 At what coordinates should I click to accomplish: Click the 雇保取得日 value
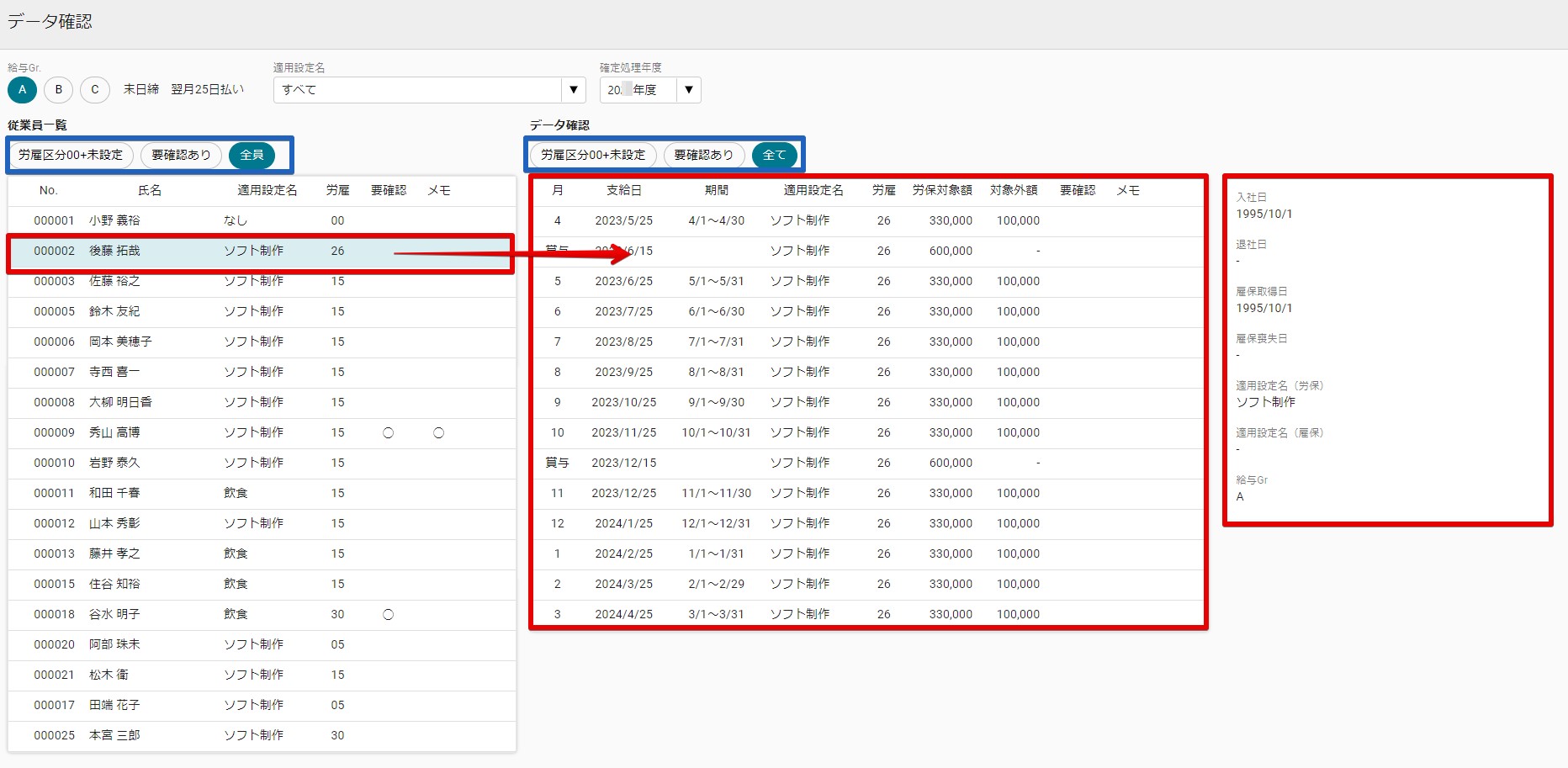[x=1264, y=308]
